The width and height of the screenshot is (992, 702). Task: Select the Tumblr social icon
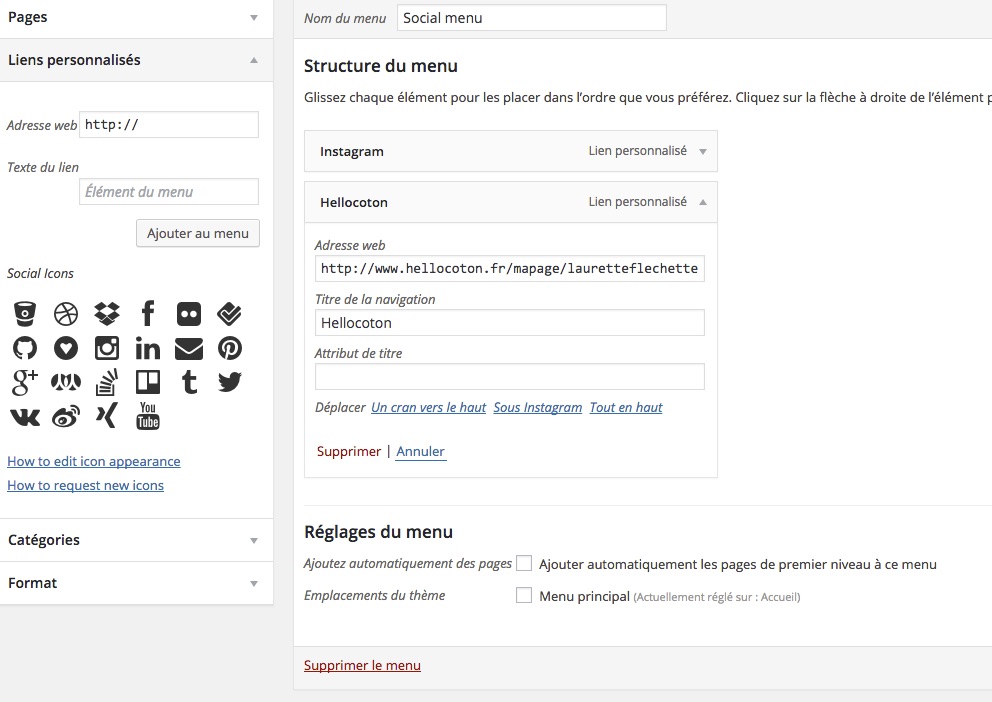(x=189, y=382)
